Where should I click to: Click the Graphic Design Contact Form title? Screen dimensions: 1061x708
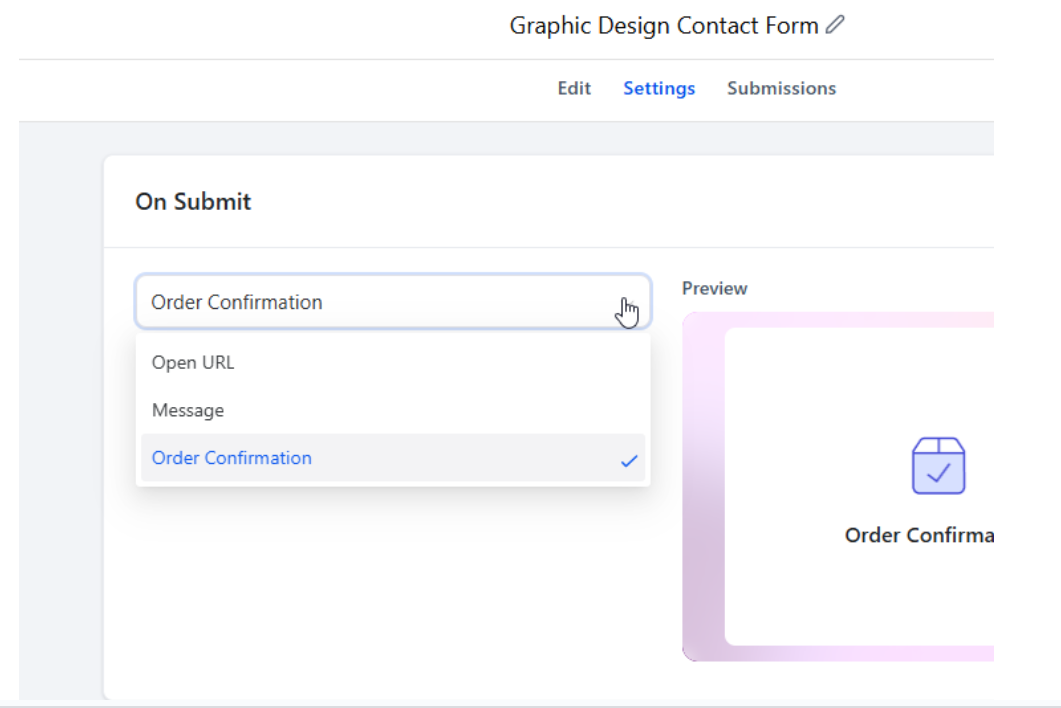pyautogui.click(x=664, y=26)
